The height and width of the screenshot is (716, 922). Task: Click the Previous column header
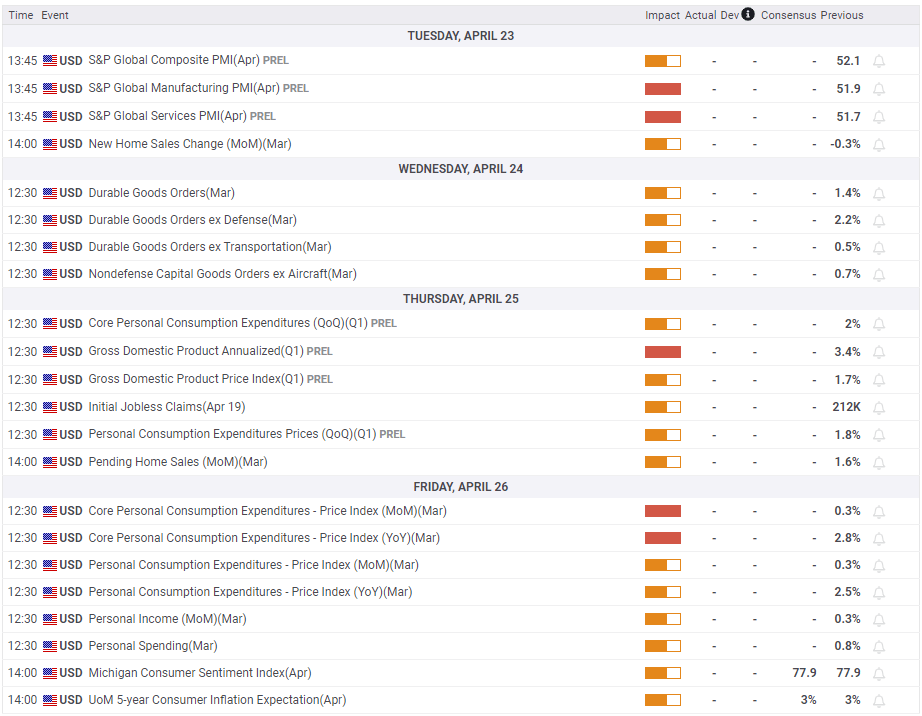(841, 15)
